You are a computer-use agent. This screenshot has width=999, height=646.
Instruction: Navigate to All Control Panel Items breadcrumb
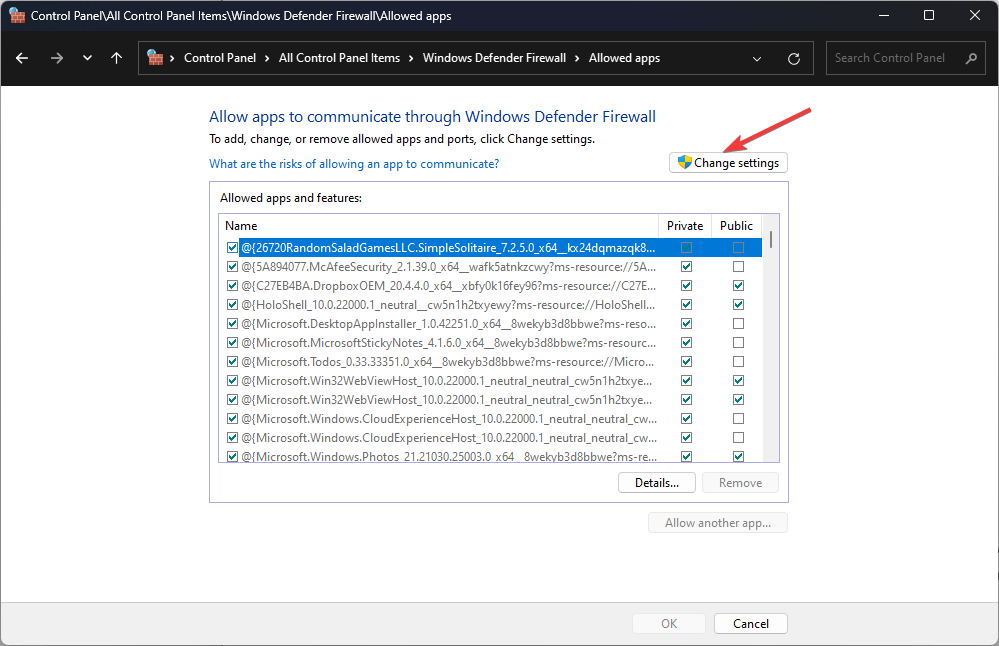[340, 58]
